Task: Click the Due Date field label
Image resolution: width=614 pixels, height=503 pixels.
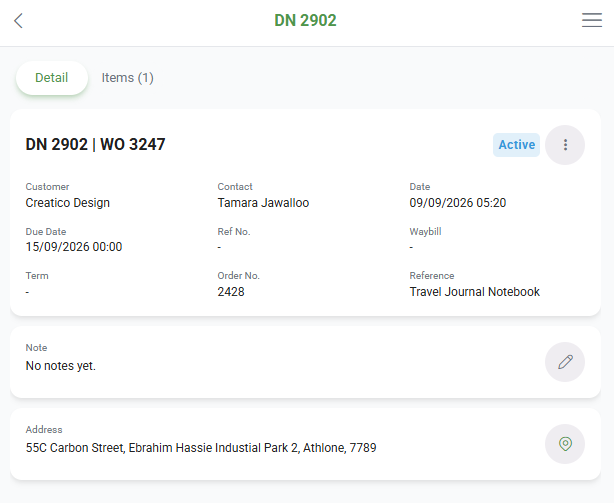Action: click(x=45, y=231)
